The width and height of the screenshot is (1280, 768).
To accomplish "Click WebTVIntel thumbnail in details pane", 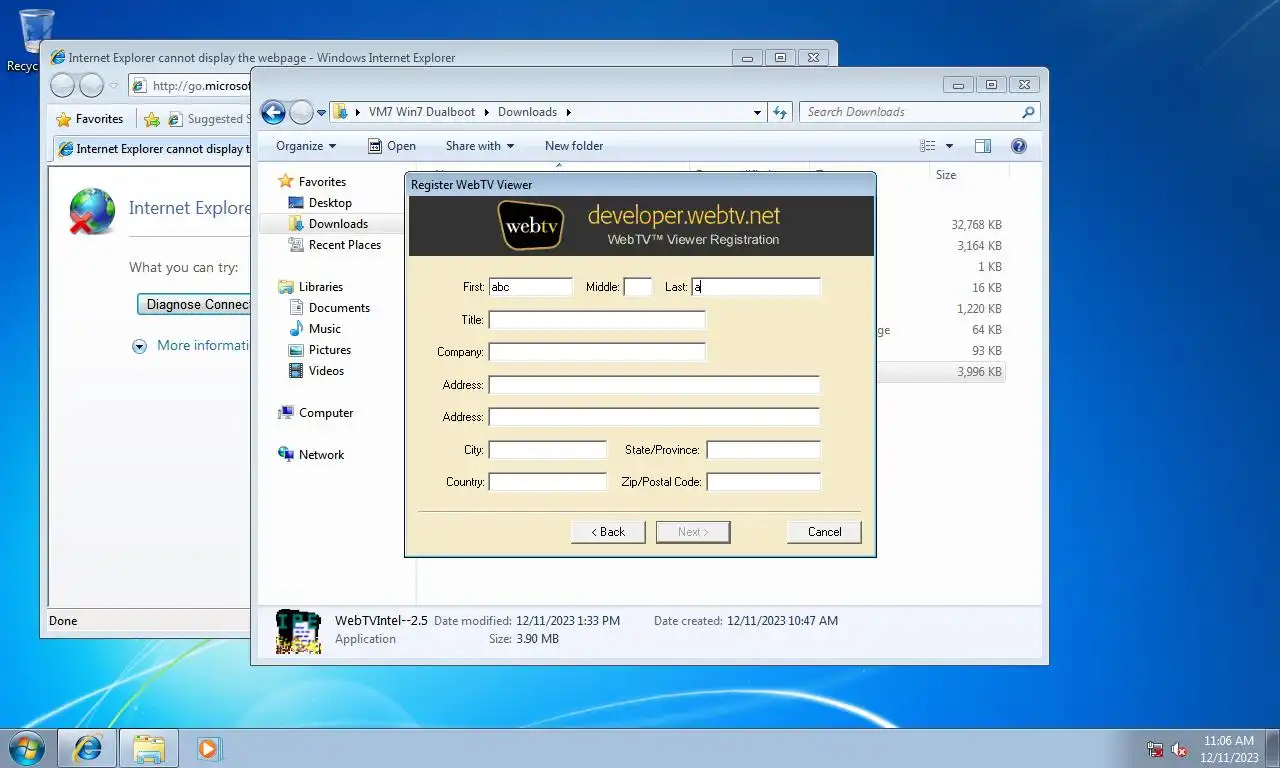I will (298, 631).
